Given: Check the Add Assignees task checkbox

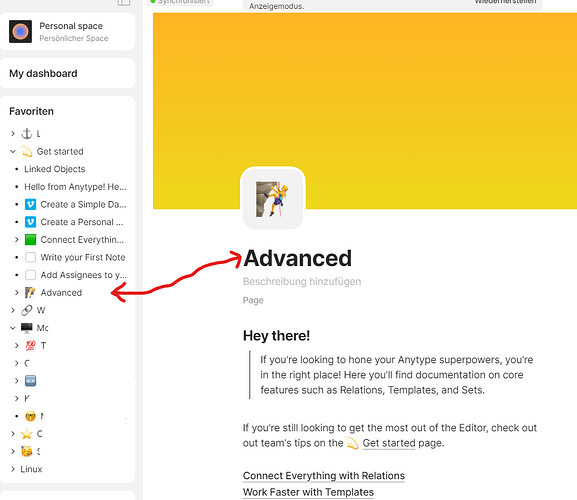Looking at the screenshot, I should click(x=30, y=275).
